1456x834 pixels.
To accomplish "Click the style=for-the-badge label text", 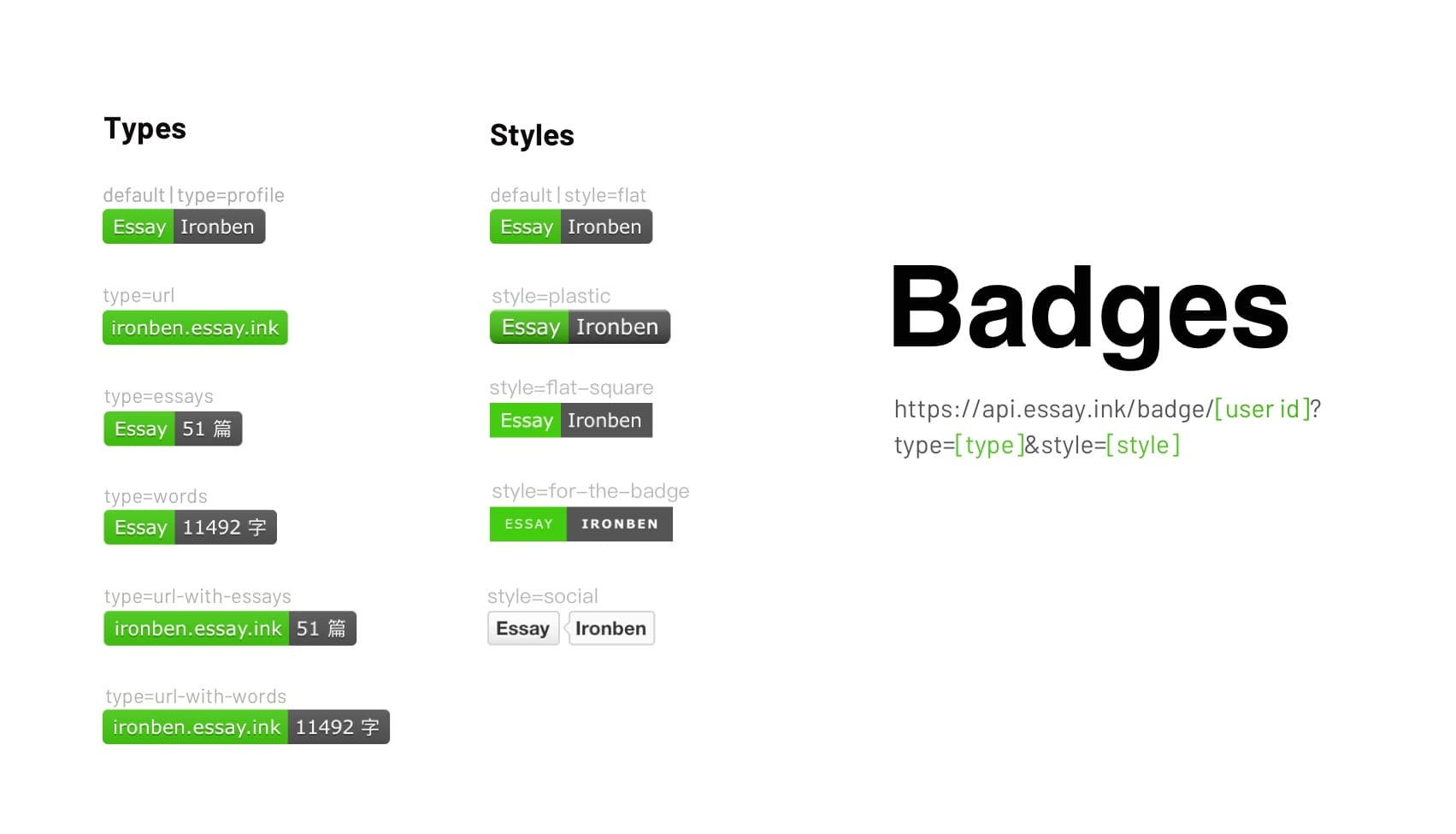I will pyautogui.click(x=591, y=491).
